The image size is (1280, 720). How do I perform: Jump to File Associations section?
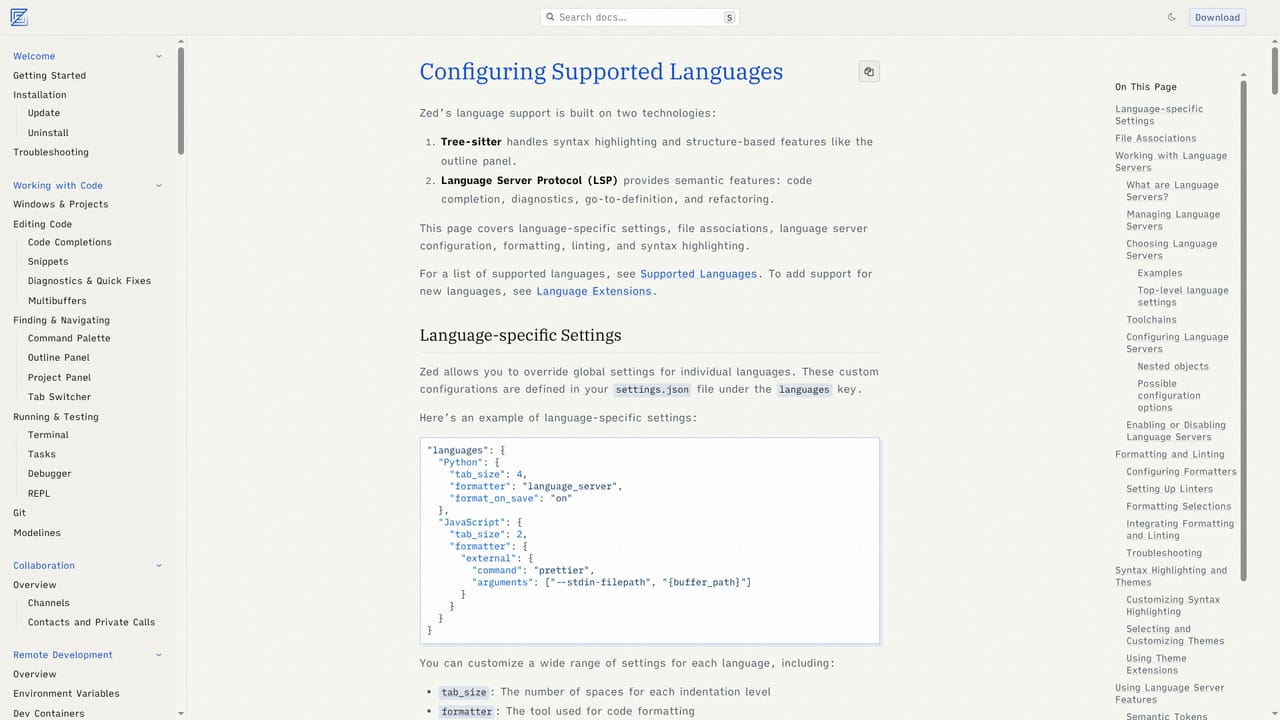(x=1155, y=138)
